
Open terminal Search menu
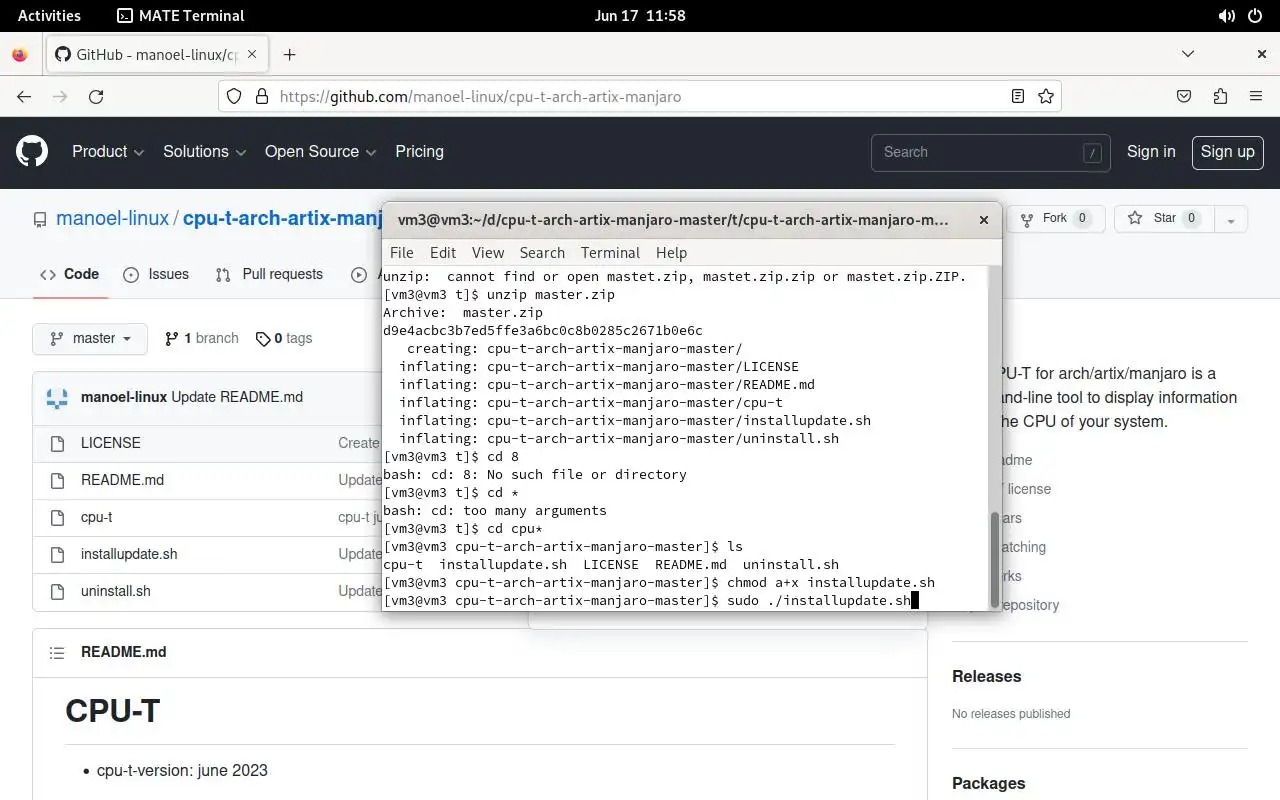point(542,253)
